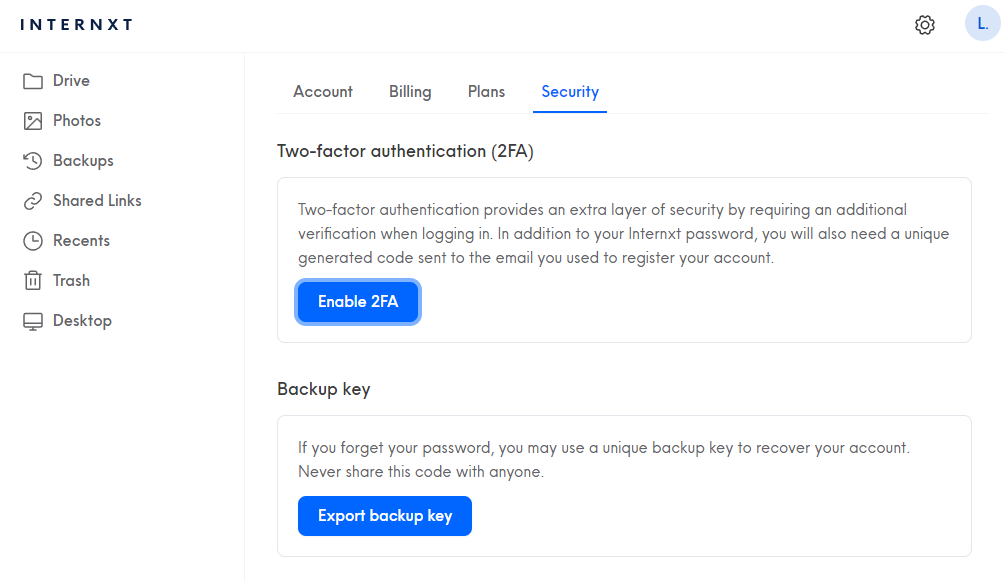Select the Security tab

pyautogui.click(x=570, y=92)
